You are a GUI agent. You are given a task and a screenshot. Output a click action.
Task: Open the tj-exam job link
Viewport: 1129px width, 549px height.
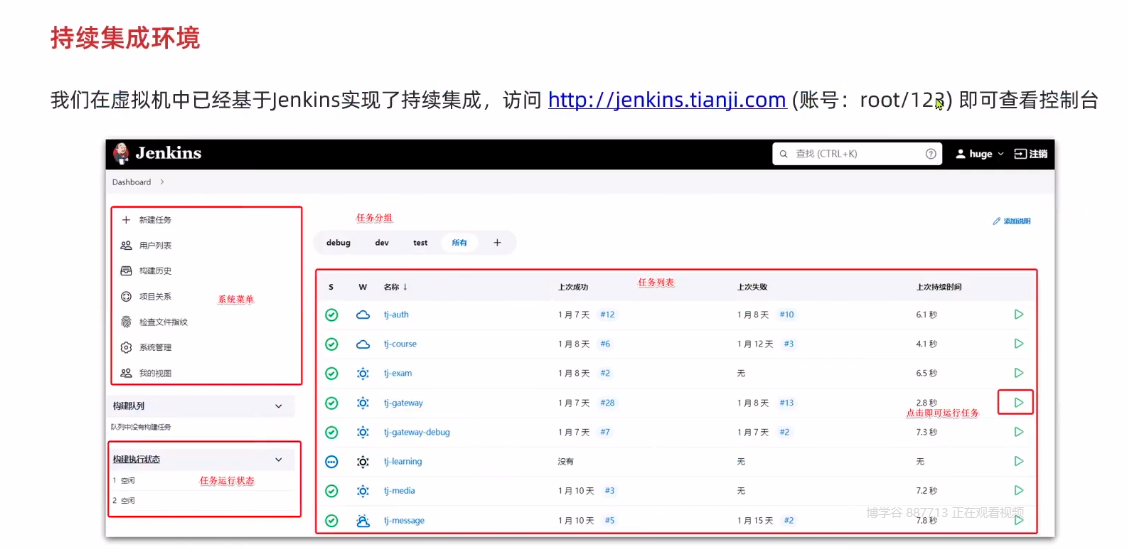[x=397, y=373]
